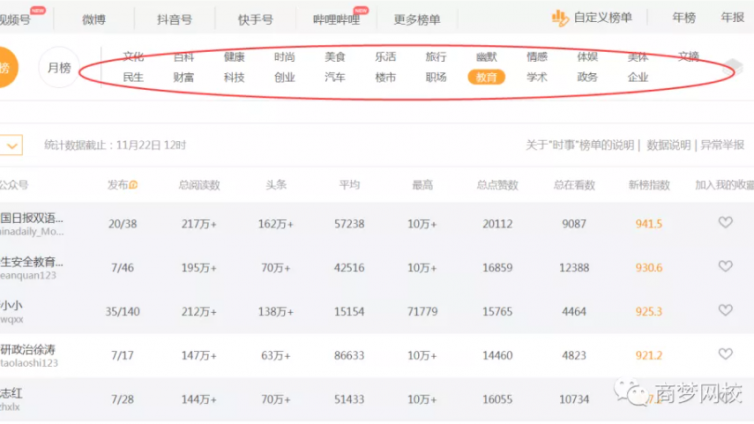Click the 57238 average reads value
This screenshot has width=754, height=424.
coord(350,224)
